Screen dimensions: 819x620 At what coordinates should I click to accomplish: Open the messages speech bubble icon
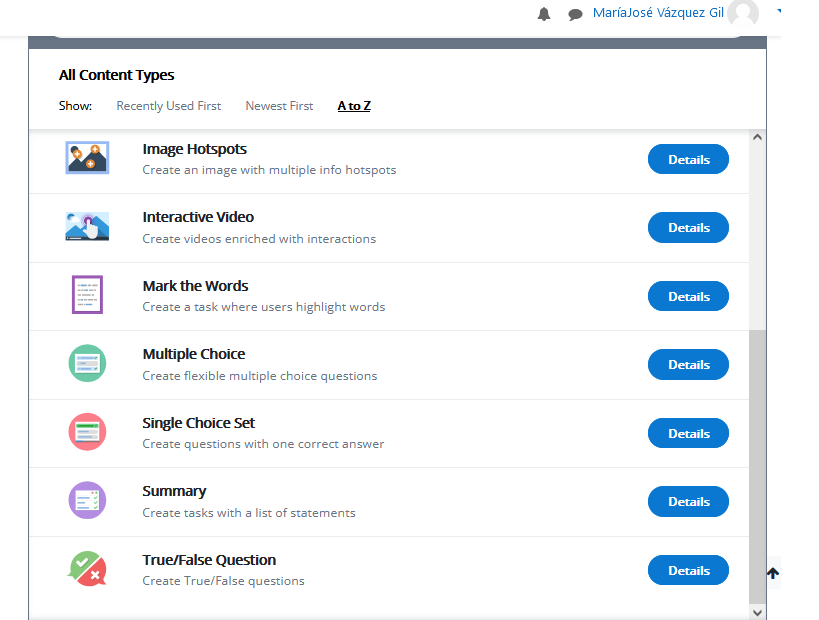[575, 14]
